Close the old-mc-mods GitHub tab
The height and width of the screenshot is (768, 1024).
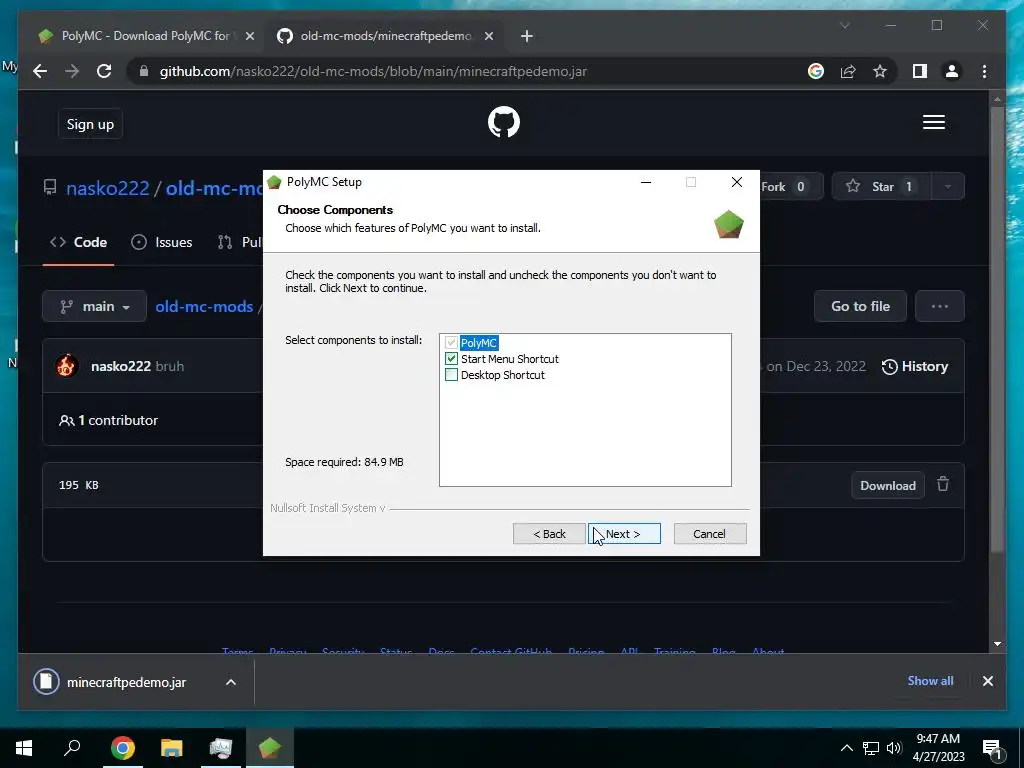488,36
